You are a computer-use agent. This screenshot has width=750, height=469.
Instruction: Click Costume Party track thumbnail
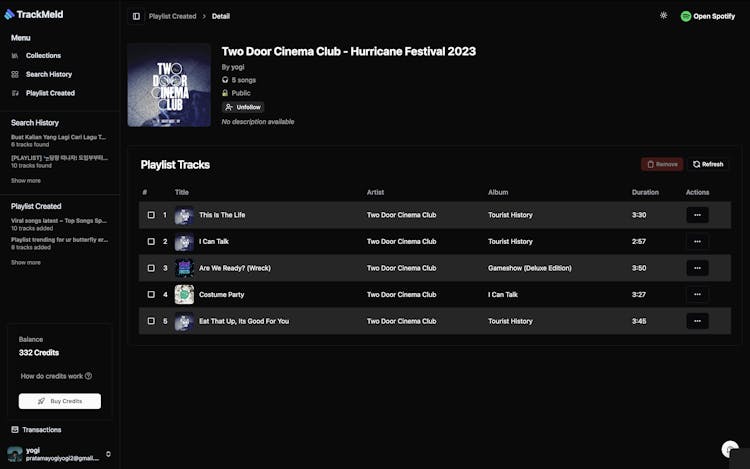coord(184,294)
